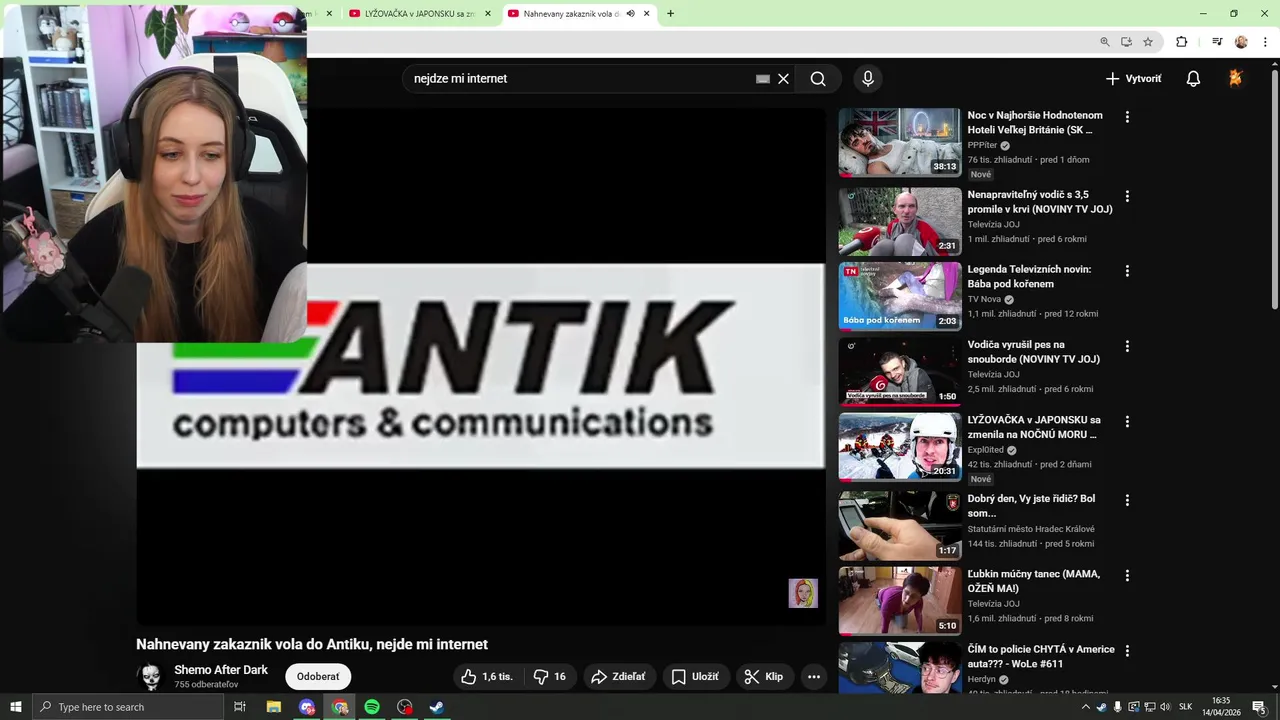Like the video with thumbs up
Screen dimensions: 1280x720
point(487,677)
